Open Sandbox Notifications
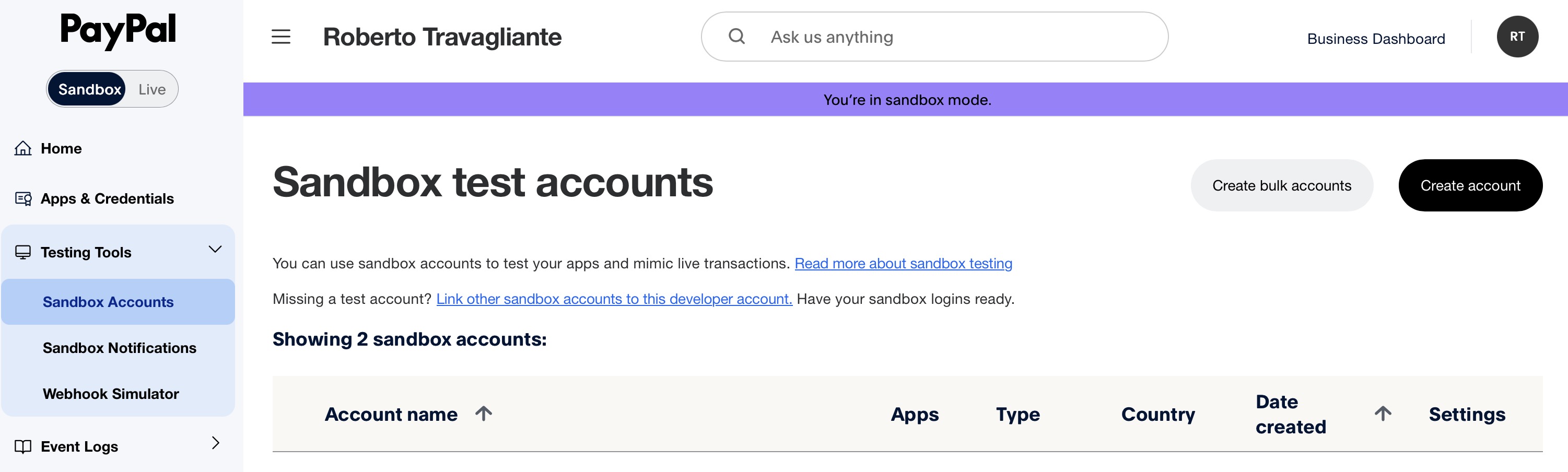Image resolution: width=1568 pixels, height=472 pixels. pos(119,348)
